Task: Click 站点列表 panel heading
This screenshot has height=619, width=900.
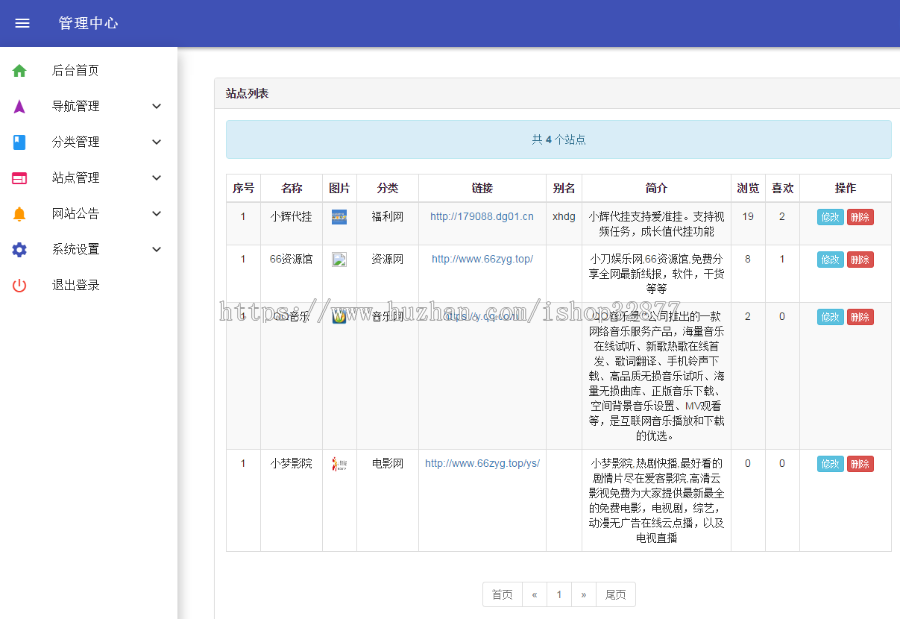Action: pos(247,94)
